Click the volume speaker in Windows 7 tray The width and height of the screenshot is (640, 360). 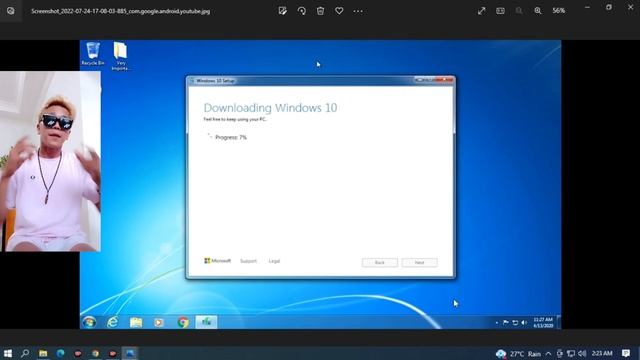point(524,322)
